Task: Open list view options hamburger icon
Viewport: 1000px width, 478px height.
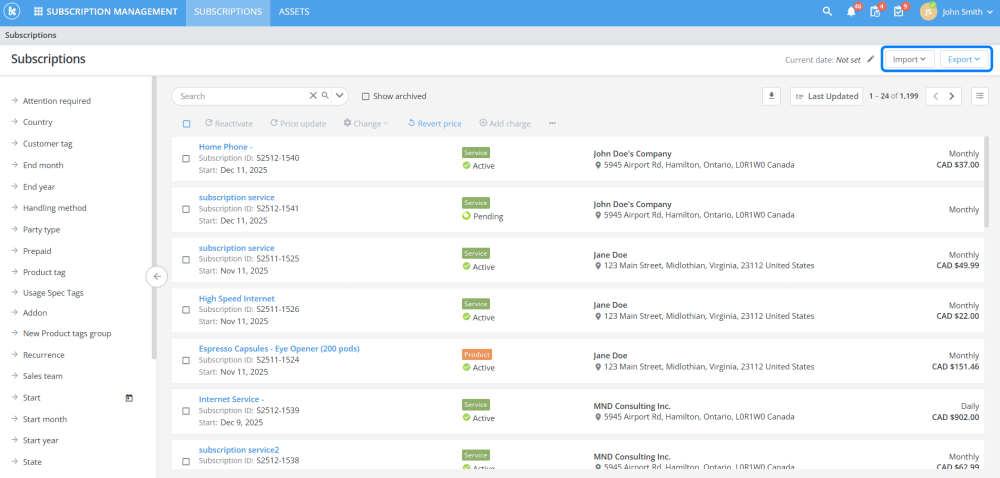Action: coord(980,96)
